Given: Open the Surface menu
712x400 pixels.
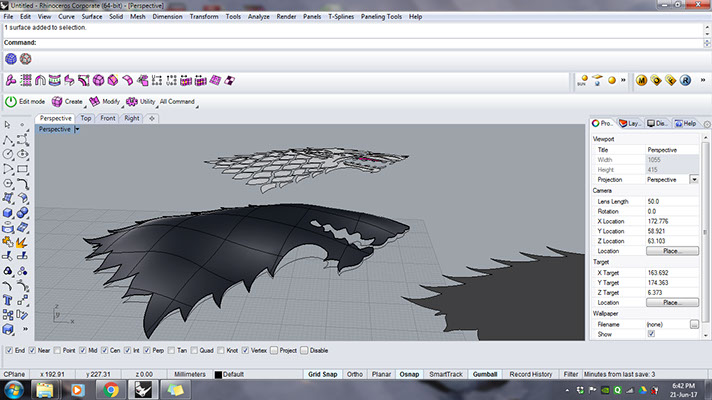Looking at the screenshot, I should [x=92, y=17].
